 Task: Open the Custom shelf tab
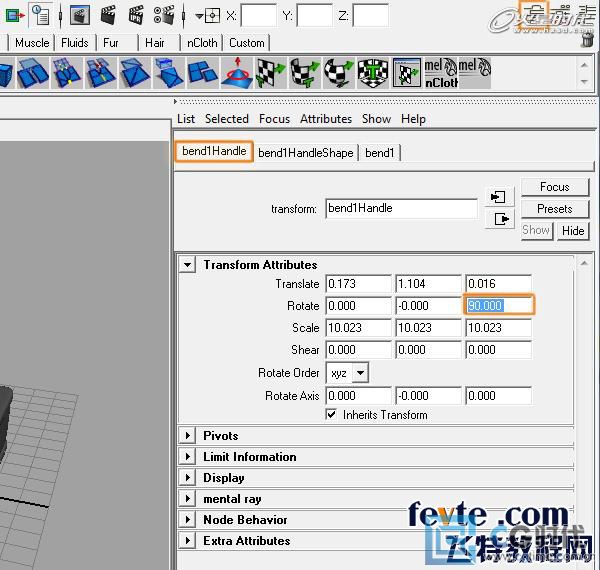247,43
